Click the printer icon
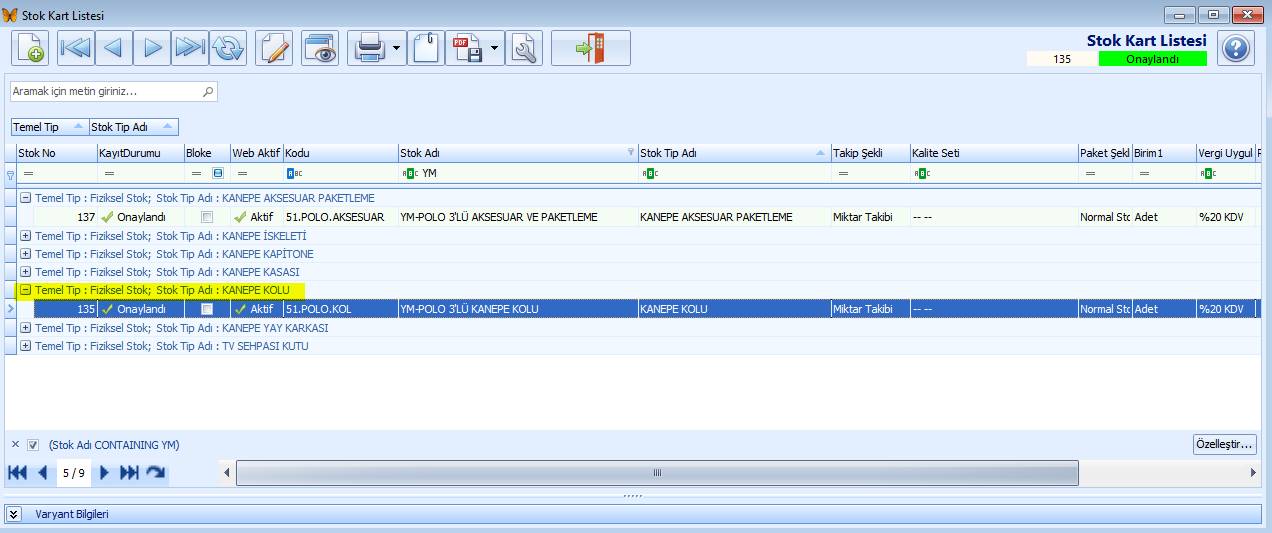1272x533 pixels. [369, 48]
